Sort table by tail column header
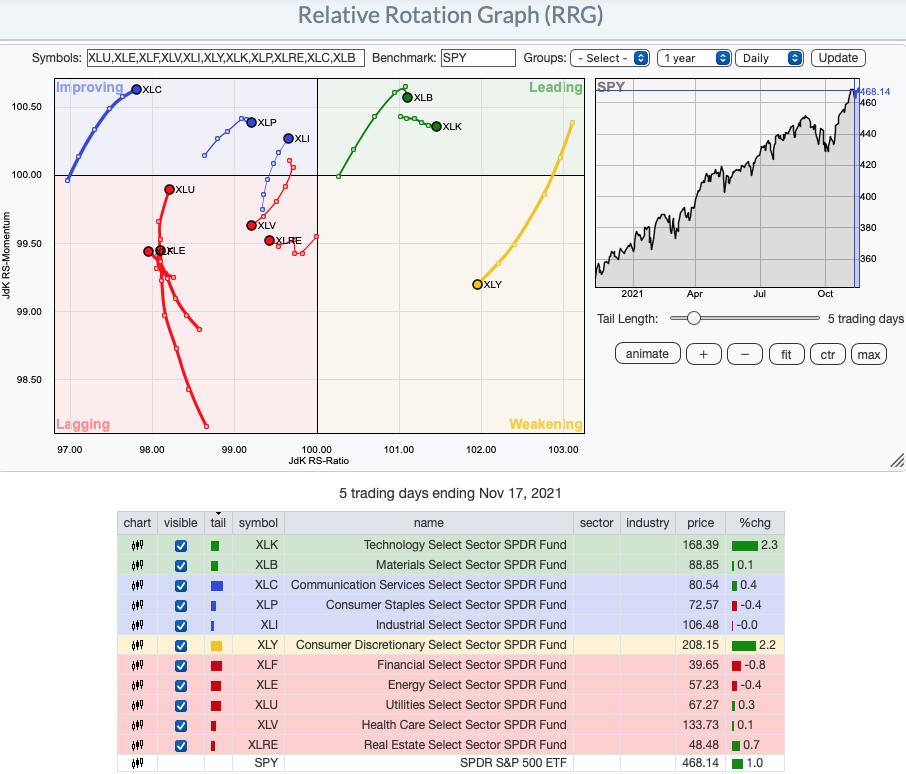906x774 pixels. click(218, 523)
